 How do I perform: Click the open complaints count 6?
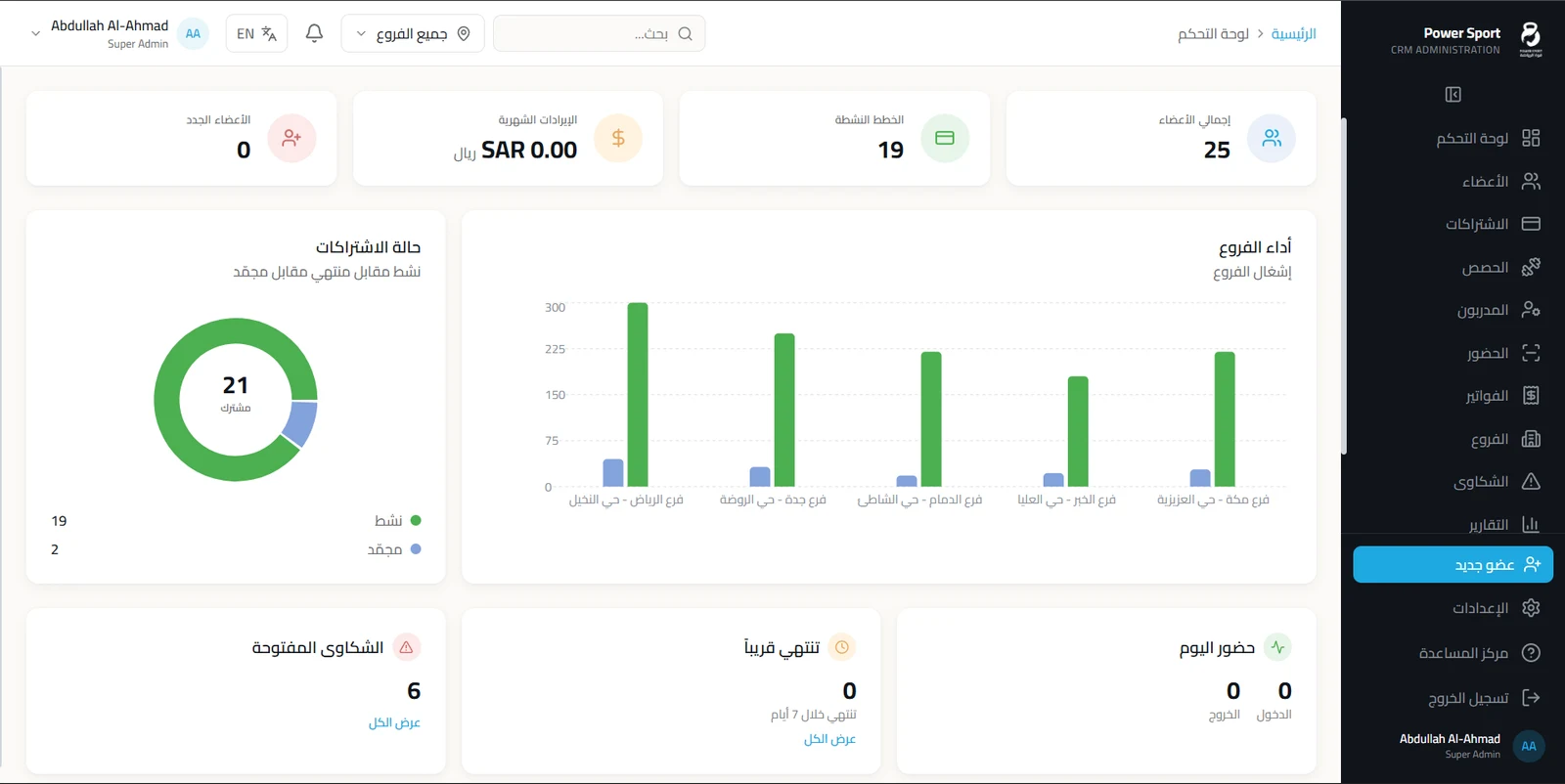pos(414,691)
